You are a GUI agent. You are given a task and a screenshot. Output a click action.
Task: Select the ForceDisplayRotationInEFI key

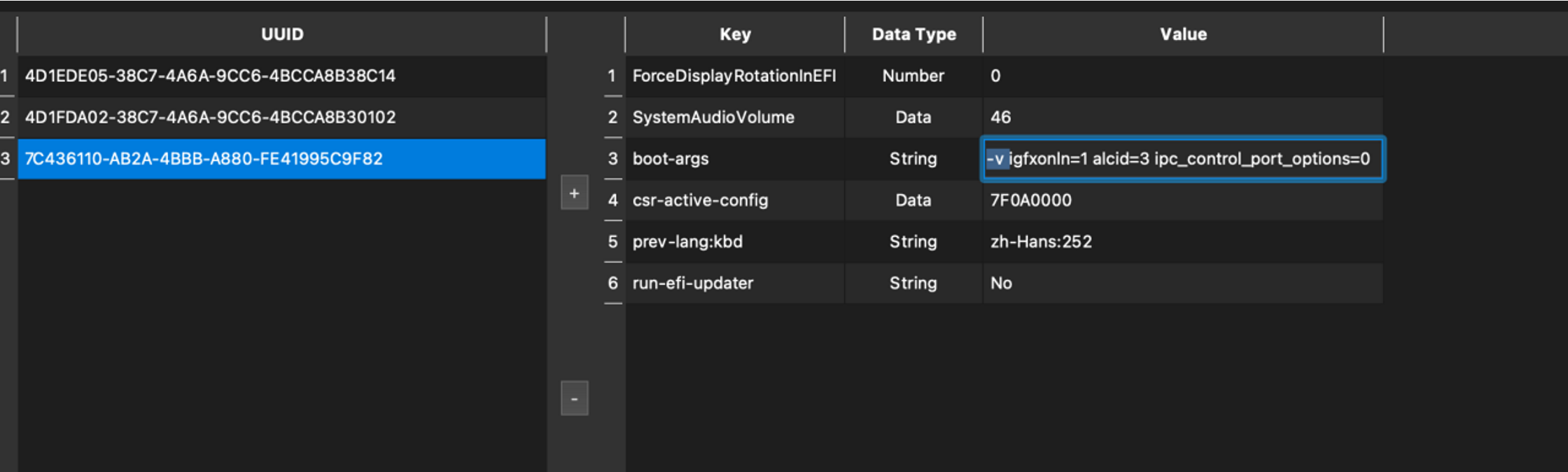pos(734,76)
